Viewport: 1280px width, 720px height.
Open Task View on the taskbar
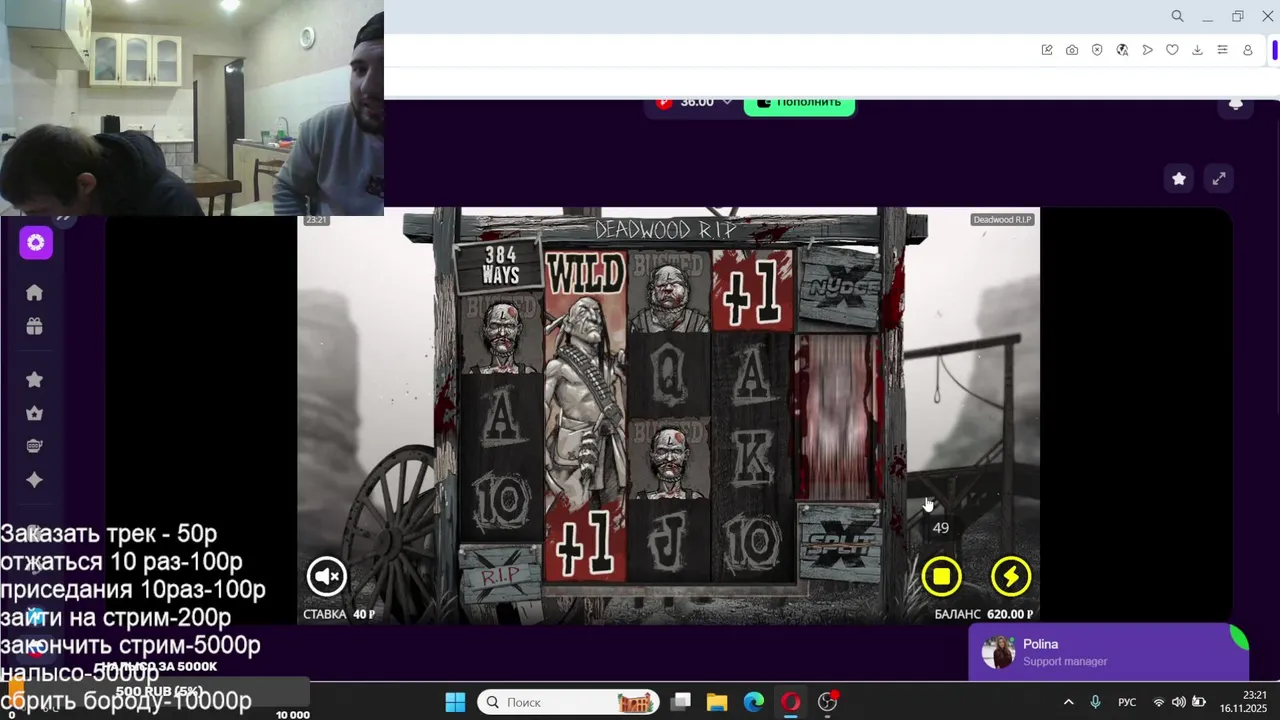(681, 702)
